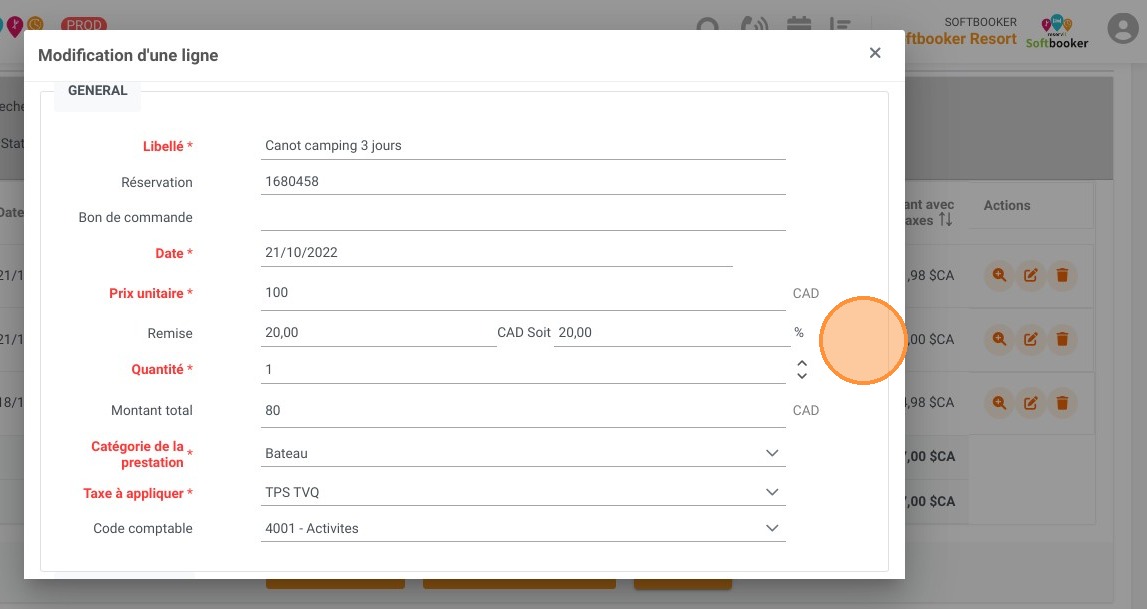Open the search icon in top bar

(707, 27)
